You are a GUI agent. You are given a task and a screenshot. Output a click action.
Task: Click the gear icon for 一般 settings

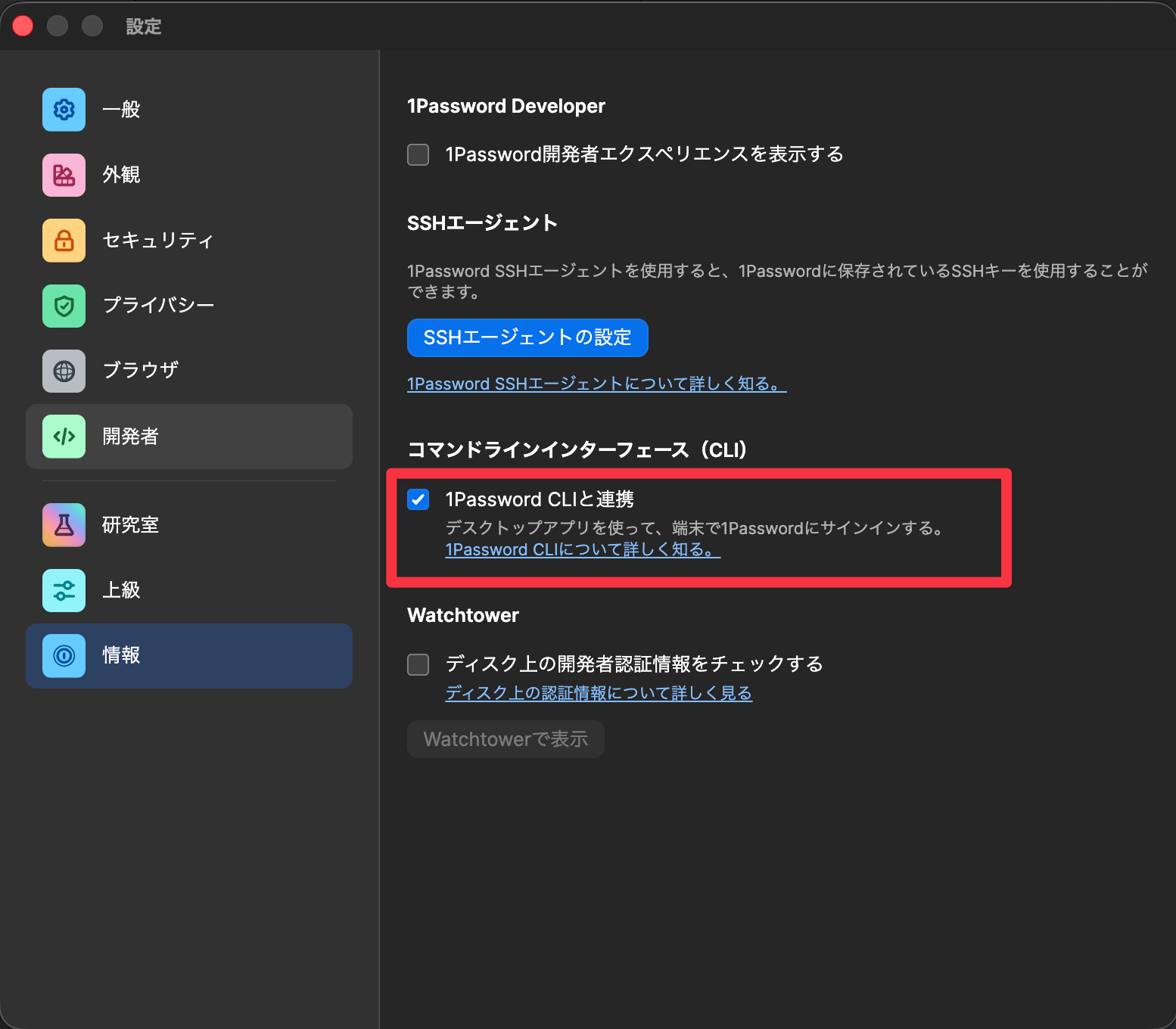click(x=64, y=109)
